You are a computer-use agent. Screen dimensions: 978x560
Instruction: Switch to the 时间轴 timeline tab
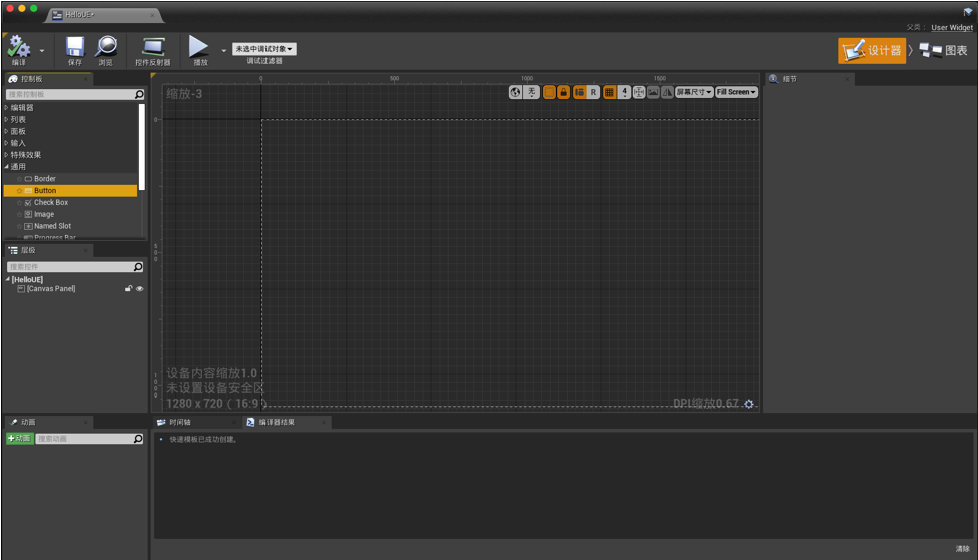(x=197, y=422)
